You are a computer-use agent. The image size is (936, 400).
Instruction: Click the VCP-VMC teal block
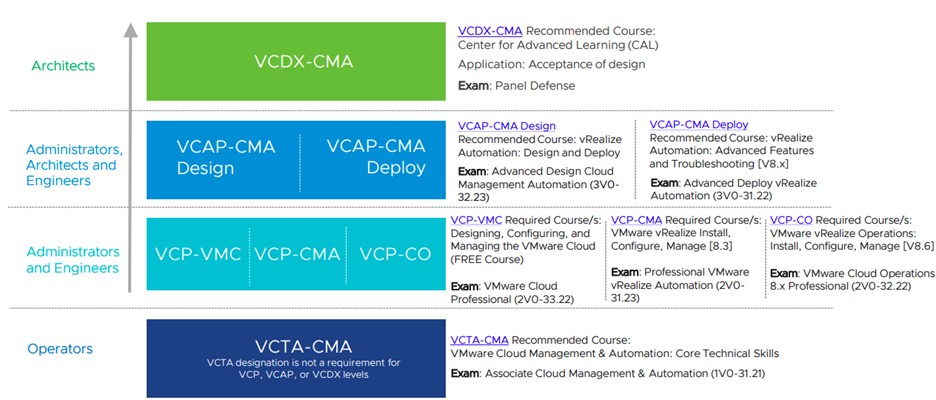tap(198, 253)
